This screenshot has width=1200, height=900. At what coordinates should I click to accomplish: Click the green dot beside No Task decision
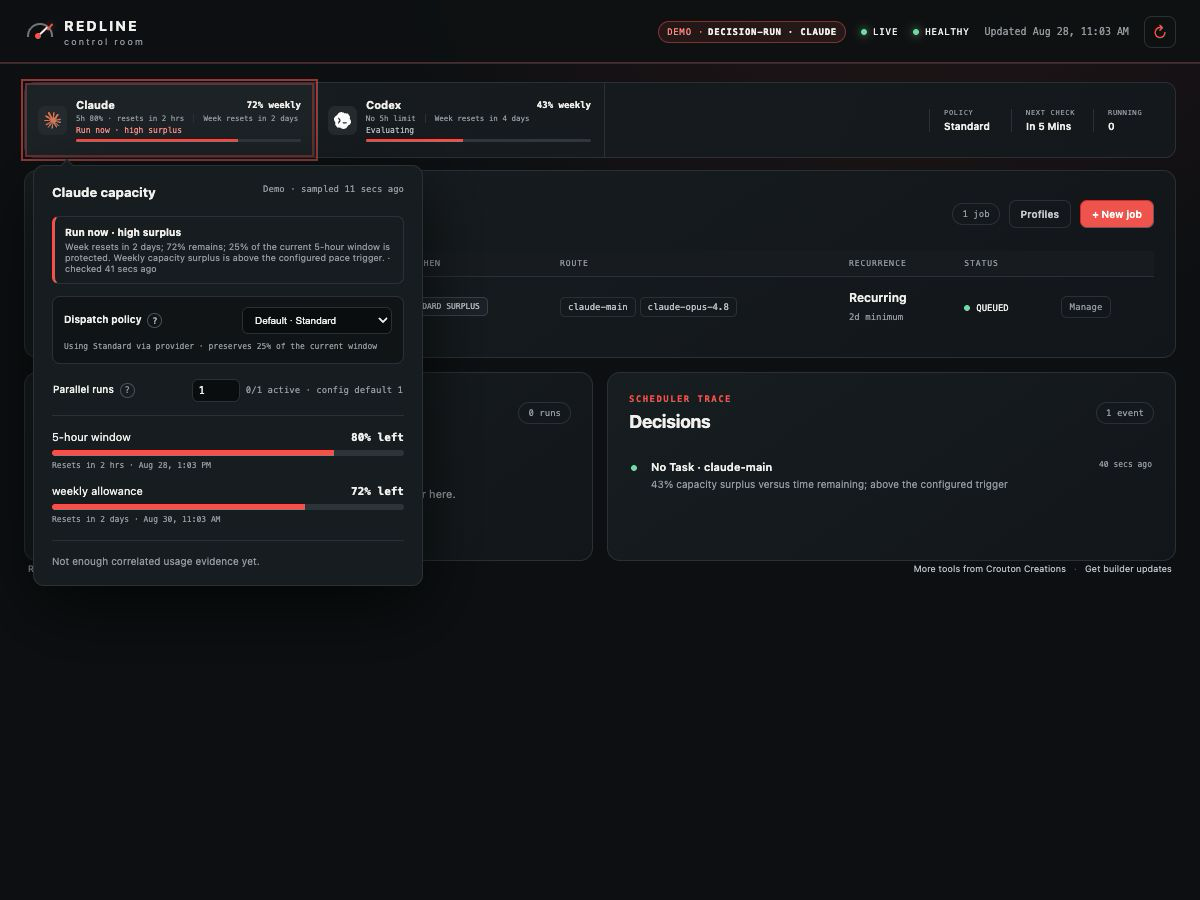click(x=634, y=467)
